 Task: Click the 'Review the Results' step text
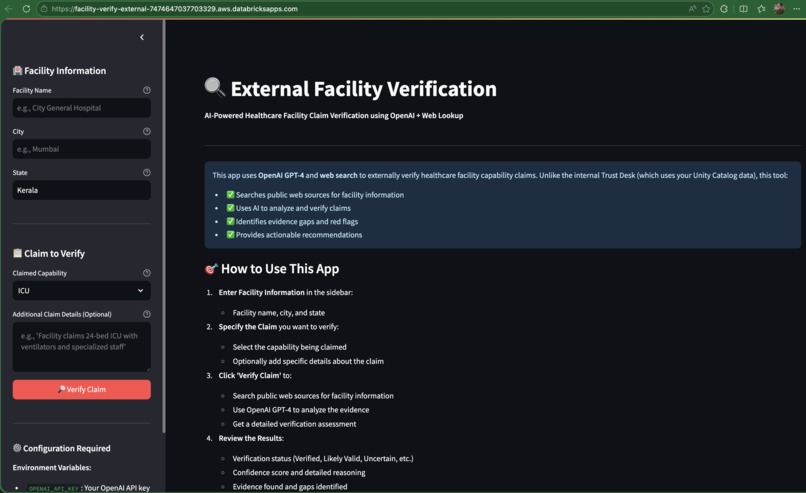click(251, 438)
